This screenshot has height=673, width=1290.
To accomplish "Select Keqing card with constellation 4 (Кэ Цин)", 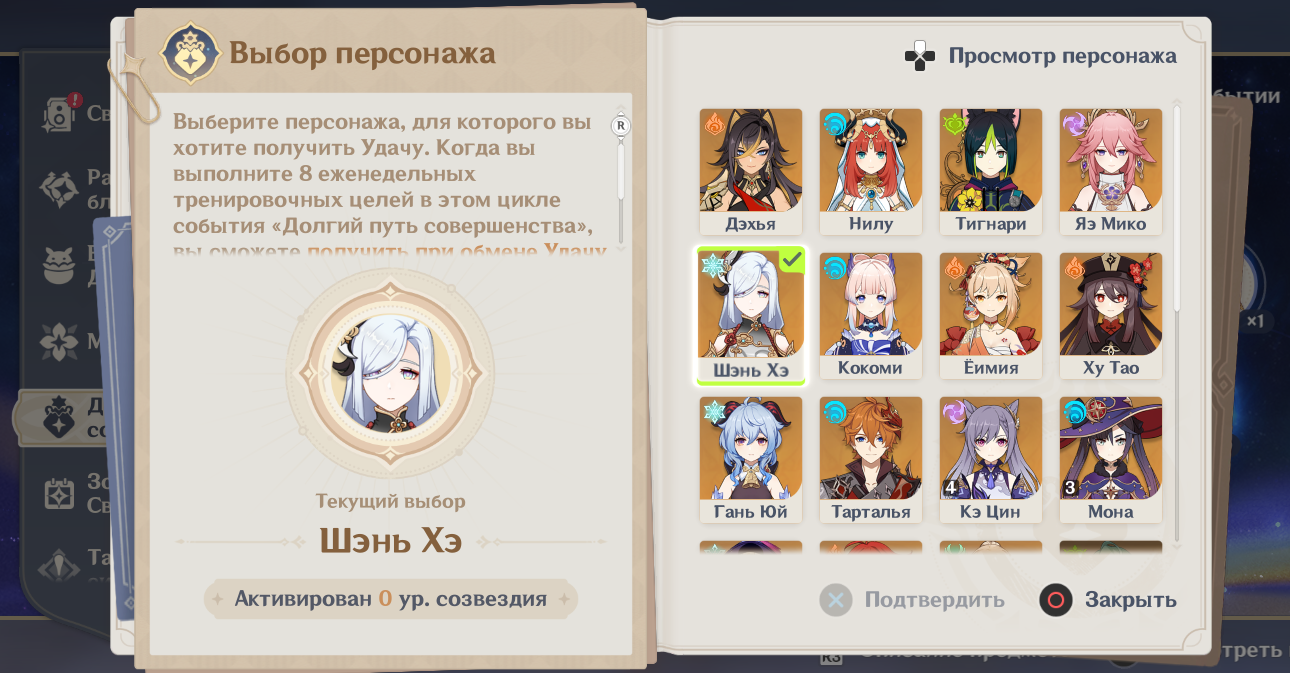I will point(991,460).
